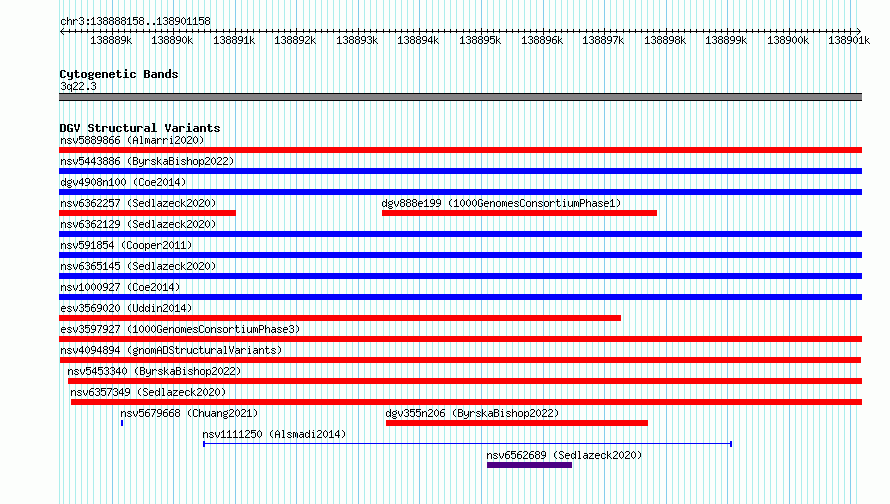
Task: Click nsv1111250 (Alsmadi2014) label
Action: point(274,434)
